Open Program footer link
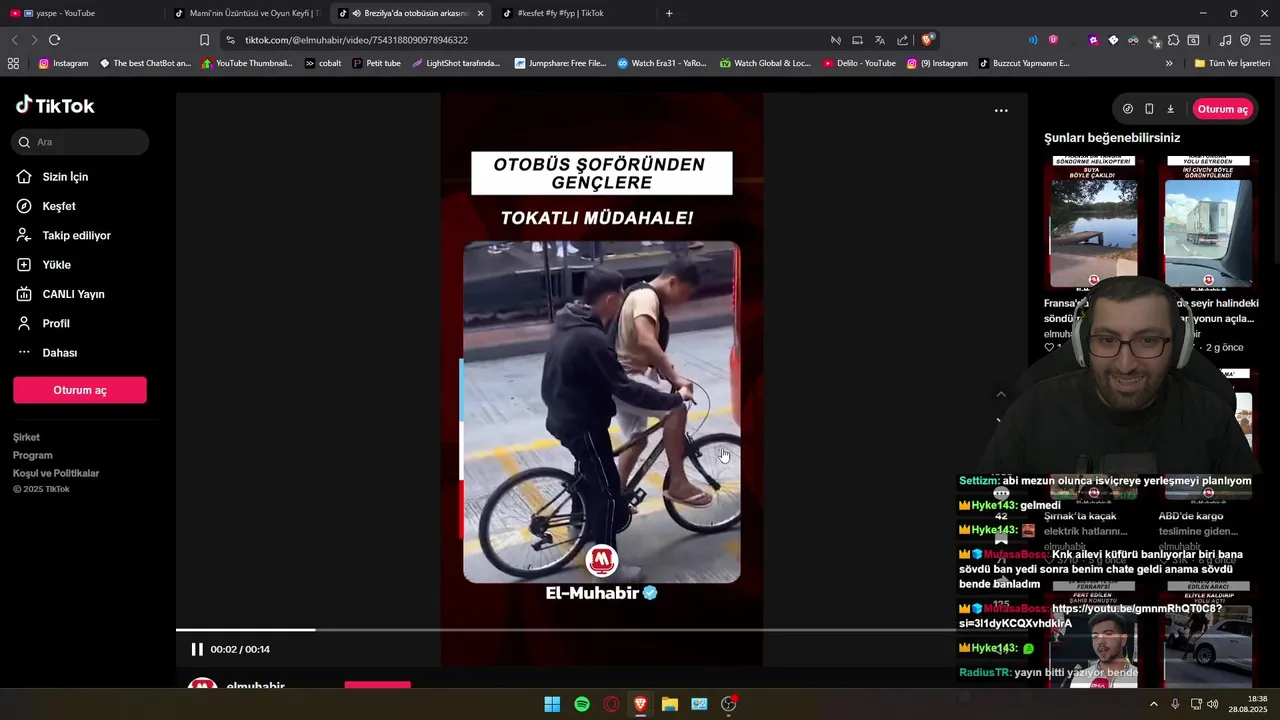The width and height of the screenshot is (1280, 720). coord(32,455)
